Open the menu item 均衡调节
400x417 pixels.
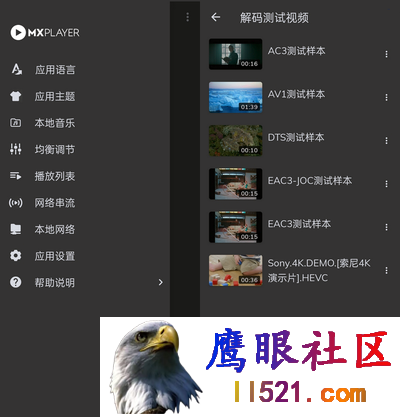click(x=55, y=149)
